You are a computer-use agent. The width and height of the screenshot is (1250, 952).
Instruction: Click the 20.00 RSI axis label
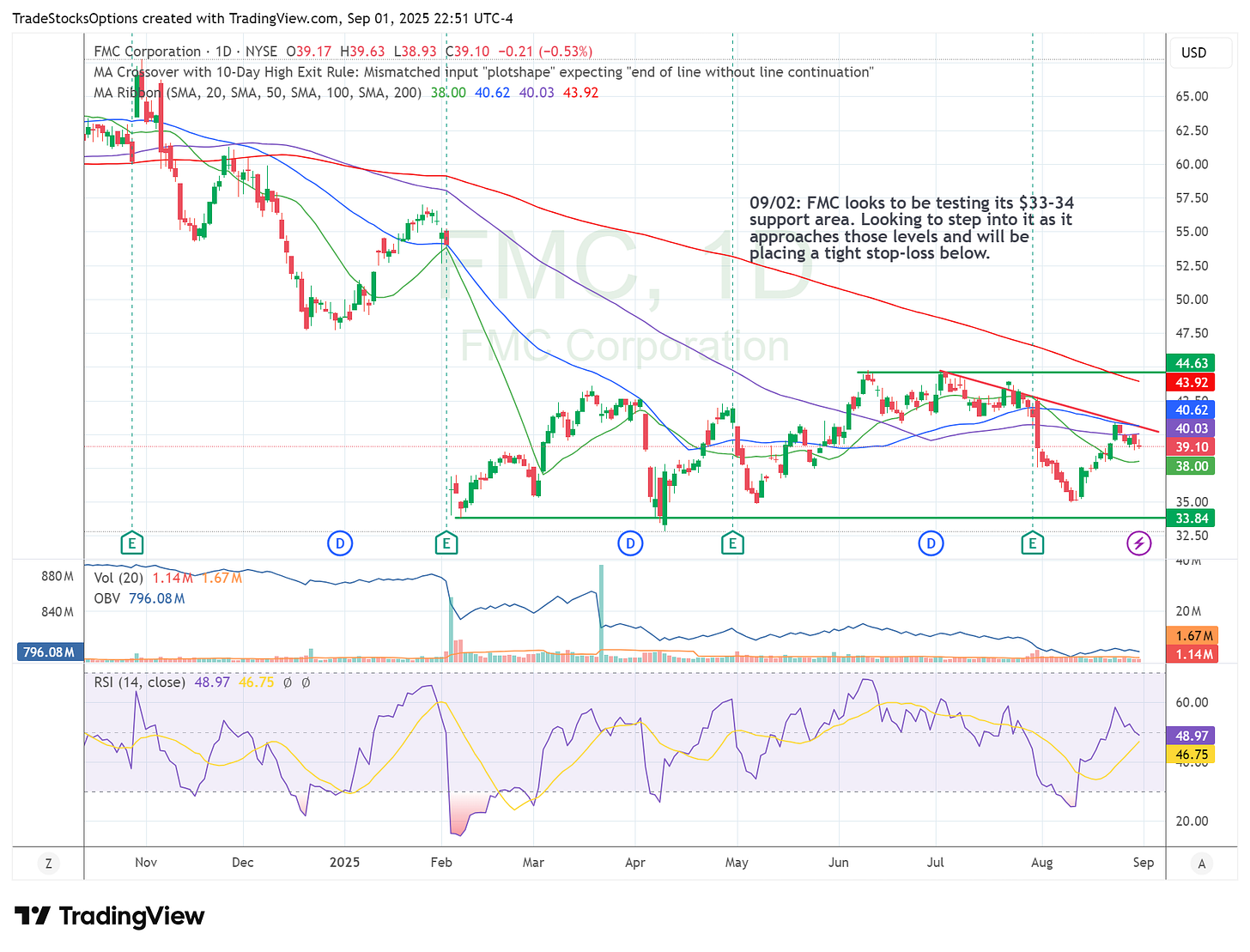(x=1192, y=821)
